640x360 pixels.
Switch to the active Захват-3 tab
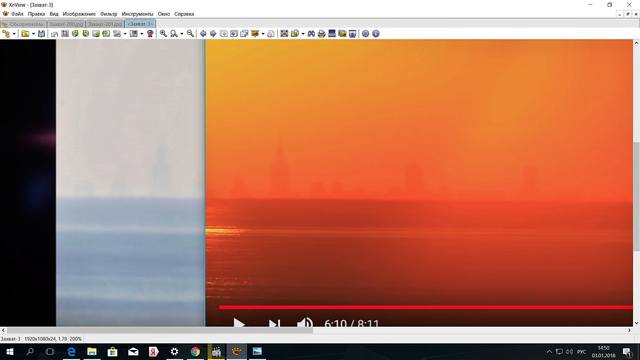(140, 24)
